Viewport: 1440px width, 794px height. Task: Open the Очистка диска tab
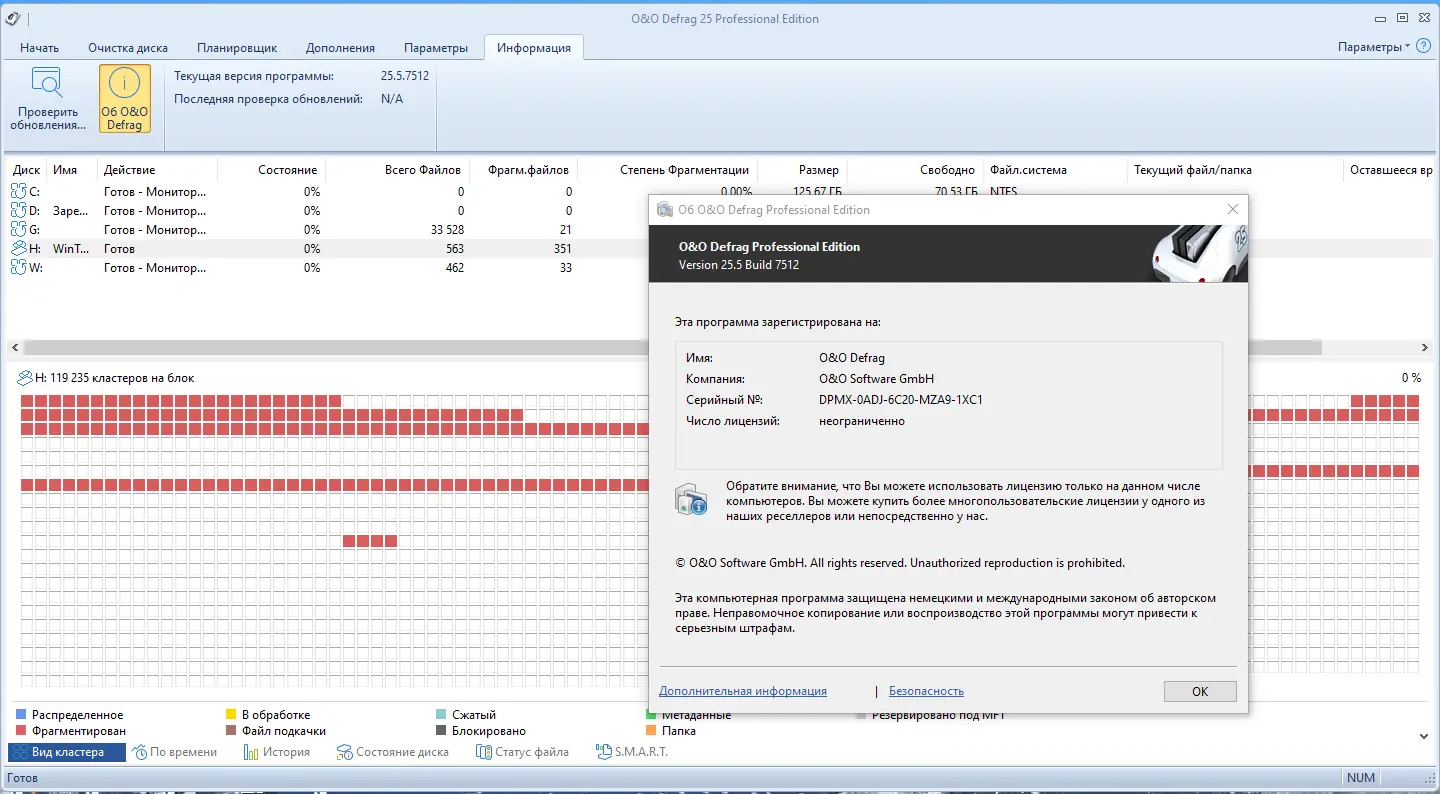[127, 47]
